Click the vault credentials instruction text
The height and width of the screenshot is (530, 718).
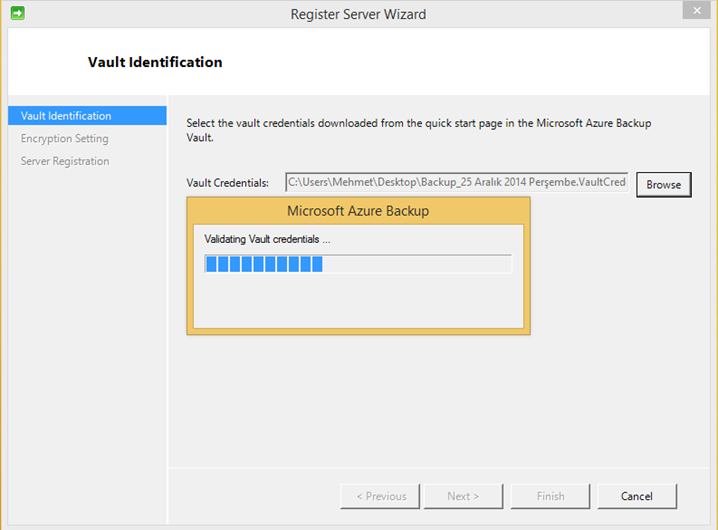click(419, 130)
